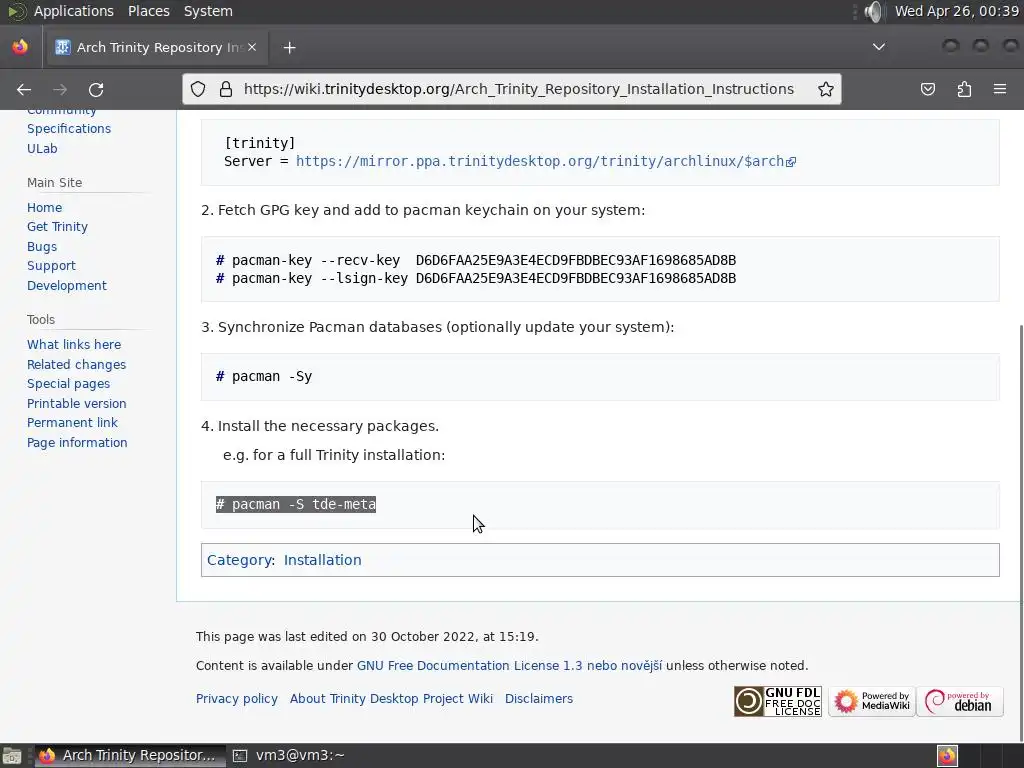Image resolution: width=1024 pixels, height=768 pixels.
Task: Open Special pages link
Action: (68, 383)
